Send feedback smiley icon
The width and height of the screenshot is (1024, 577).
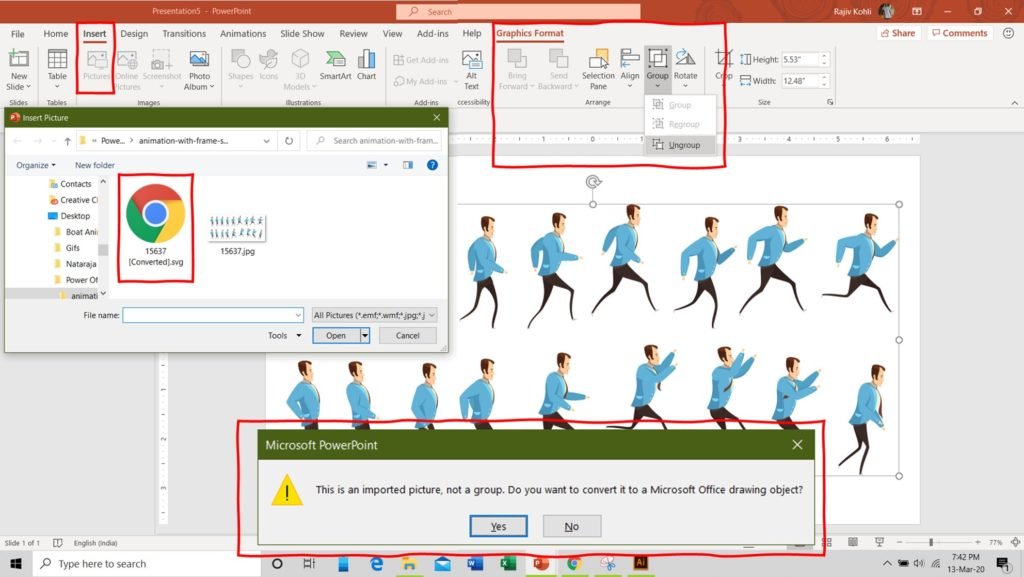[1008, 33]
